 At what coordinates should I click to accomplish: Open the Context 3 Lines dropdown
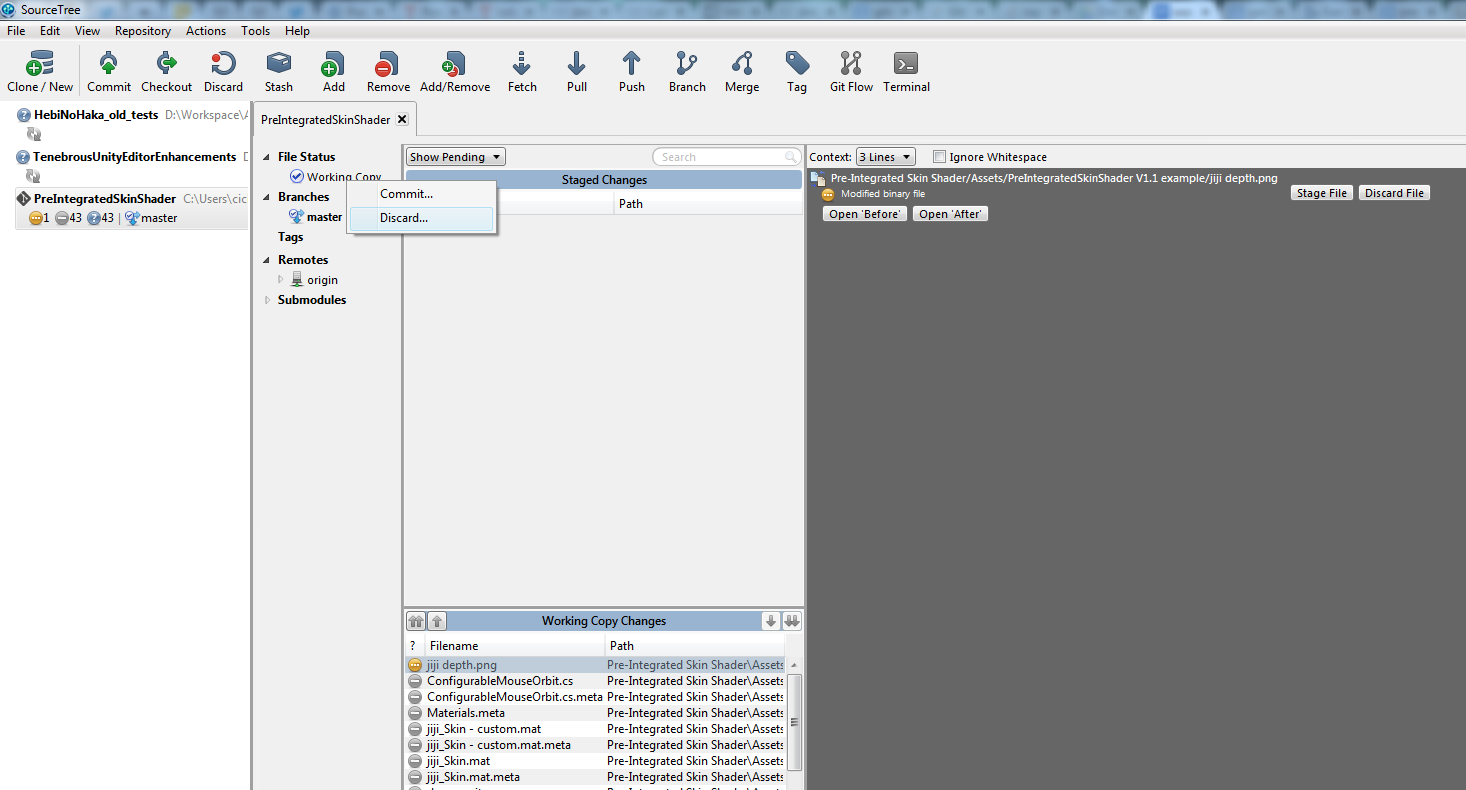click(886, 157)
